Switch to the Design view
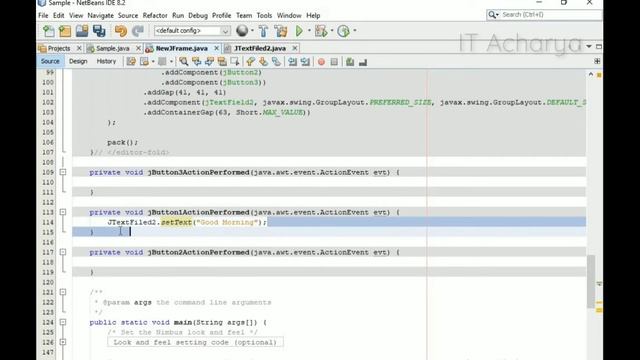Screen dimensions: 640x360 pyautogui.click(x=78, y=61)
